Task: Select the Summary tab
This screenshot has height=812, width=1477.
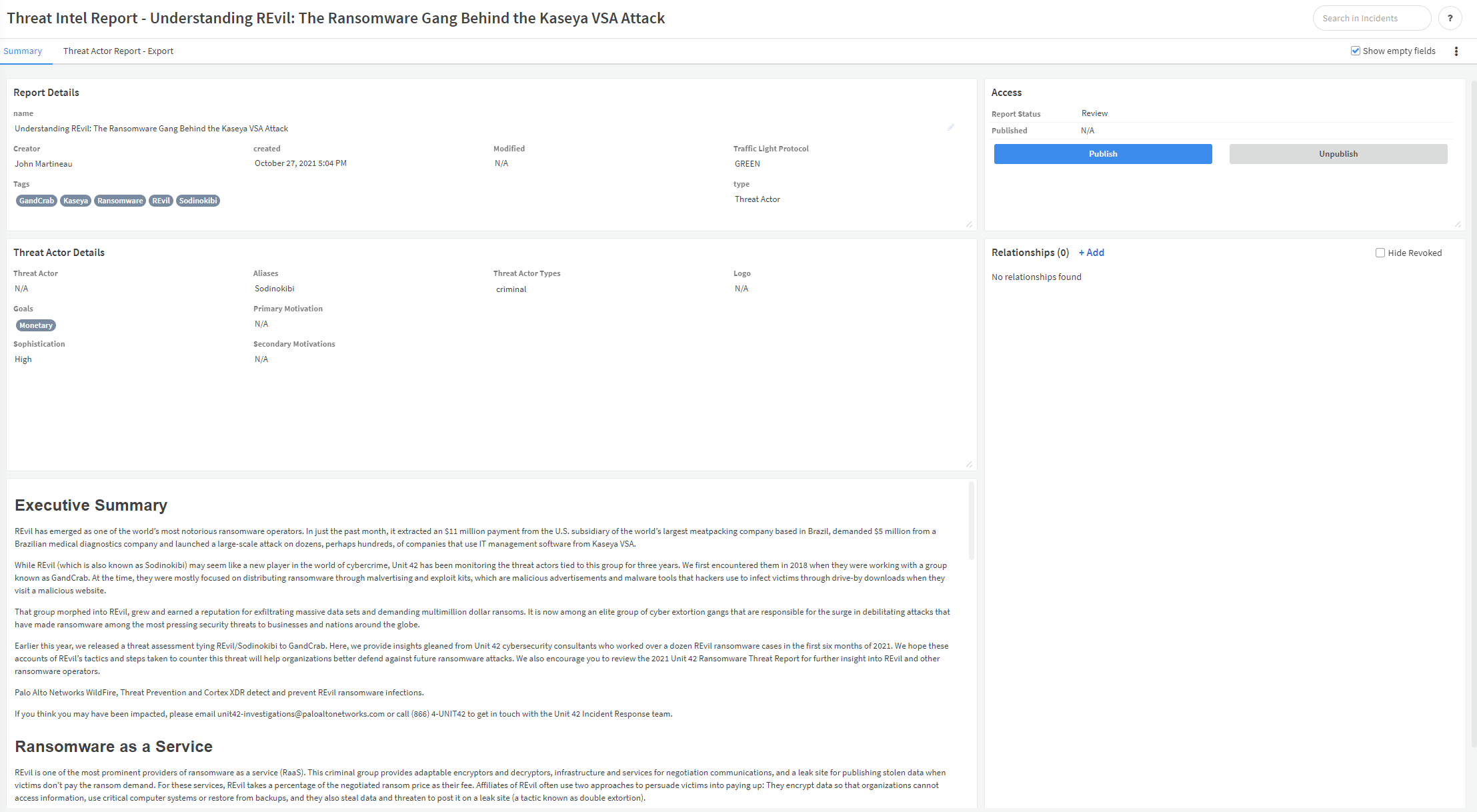Action: pos(23,51)
